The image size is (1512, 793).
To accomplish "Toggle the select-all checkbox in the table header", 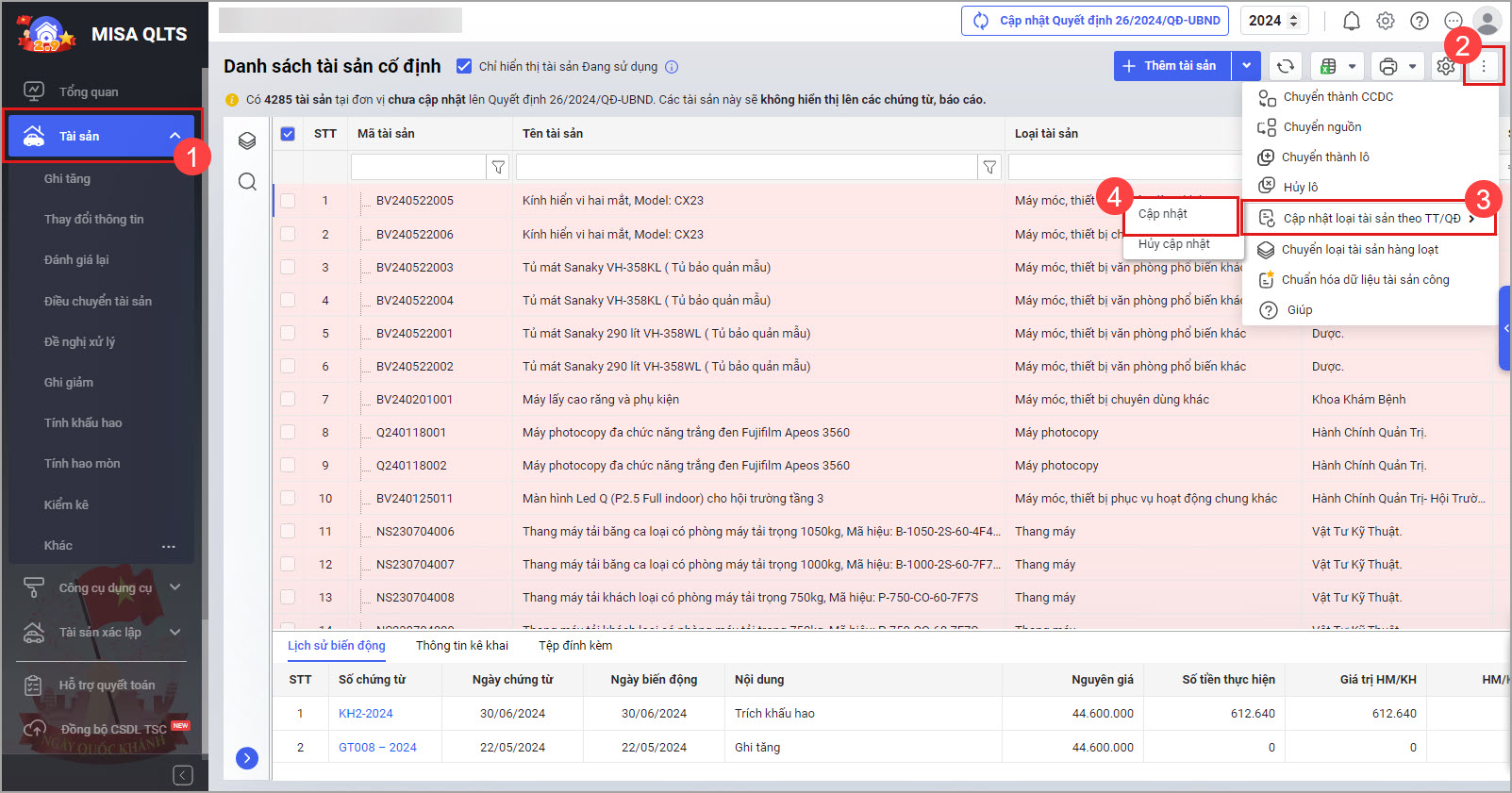I will (x=288, y=134).
